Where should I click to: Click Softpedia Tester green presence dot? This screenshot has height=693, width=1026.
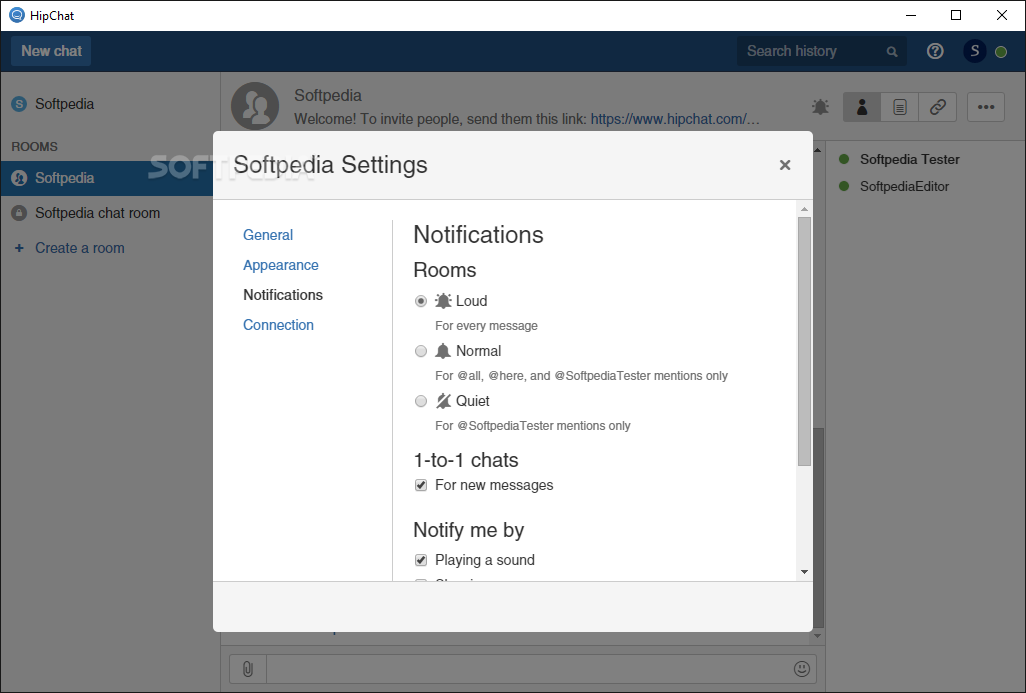click(844, 159)
